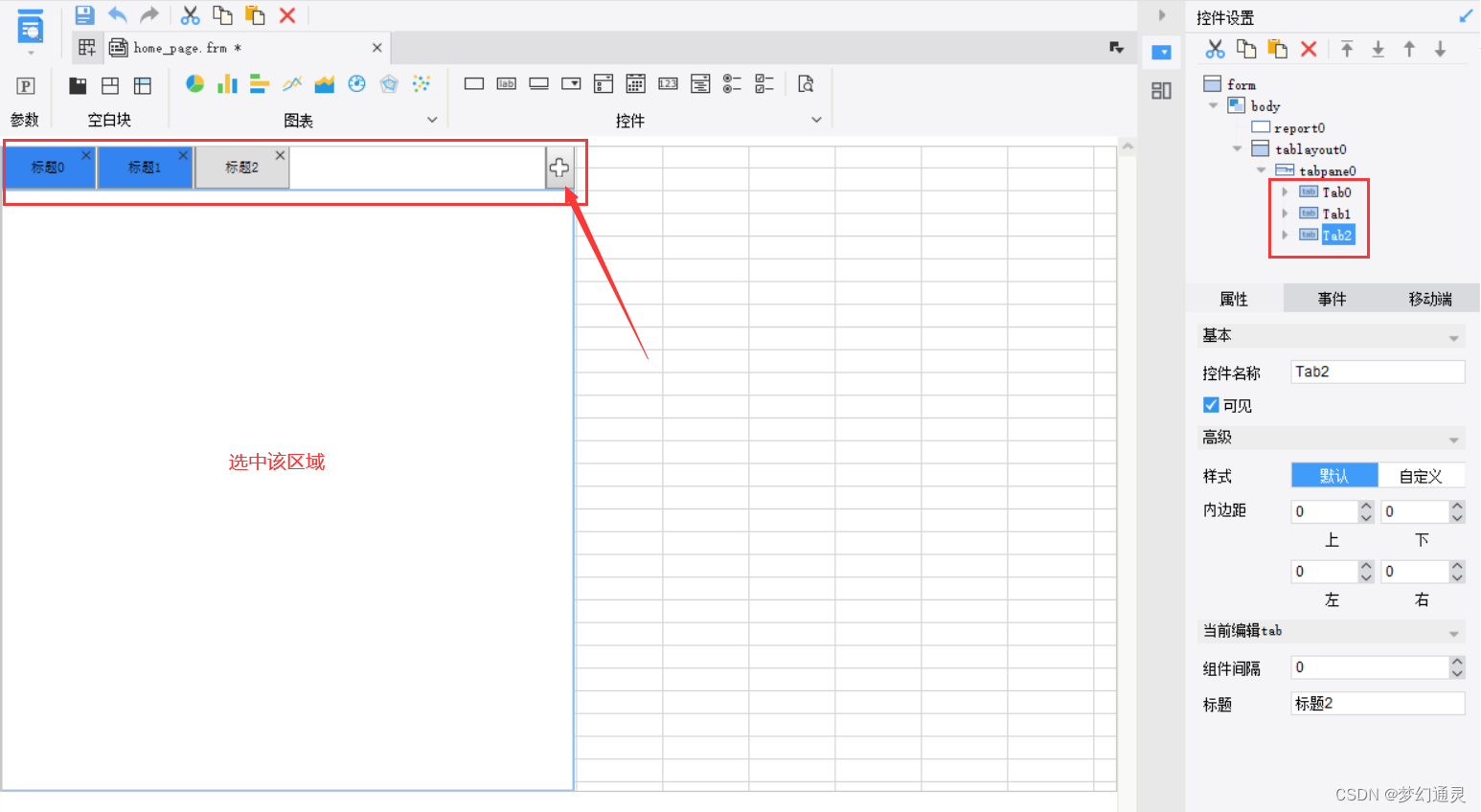Click the 标题 text input field

click(x=1378, y=703)
